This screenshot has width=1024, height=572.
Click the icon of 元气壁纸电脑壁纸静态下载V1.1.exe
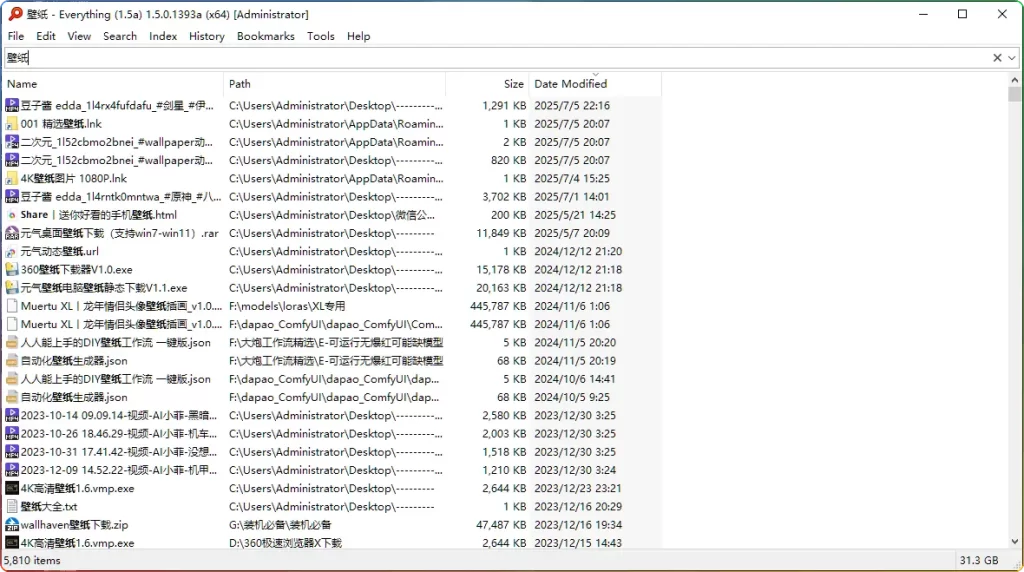click(11, 287)
